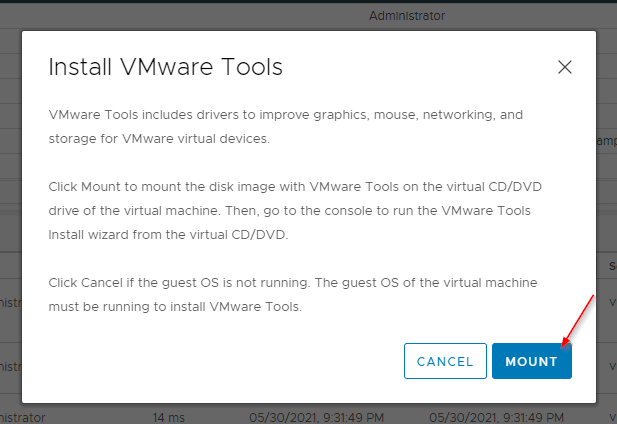Click the CANCEL button
This screenshot has width=617, height=424.
click(445, 361)
